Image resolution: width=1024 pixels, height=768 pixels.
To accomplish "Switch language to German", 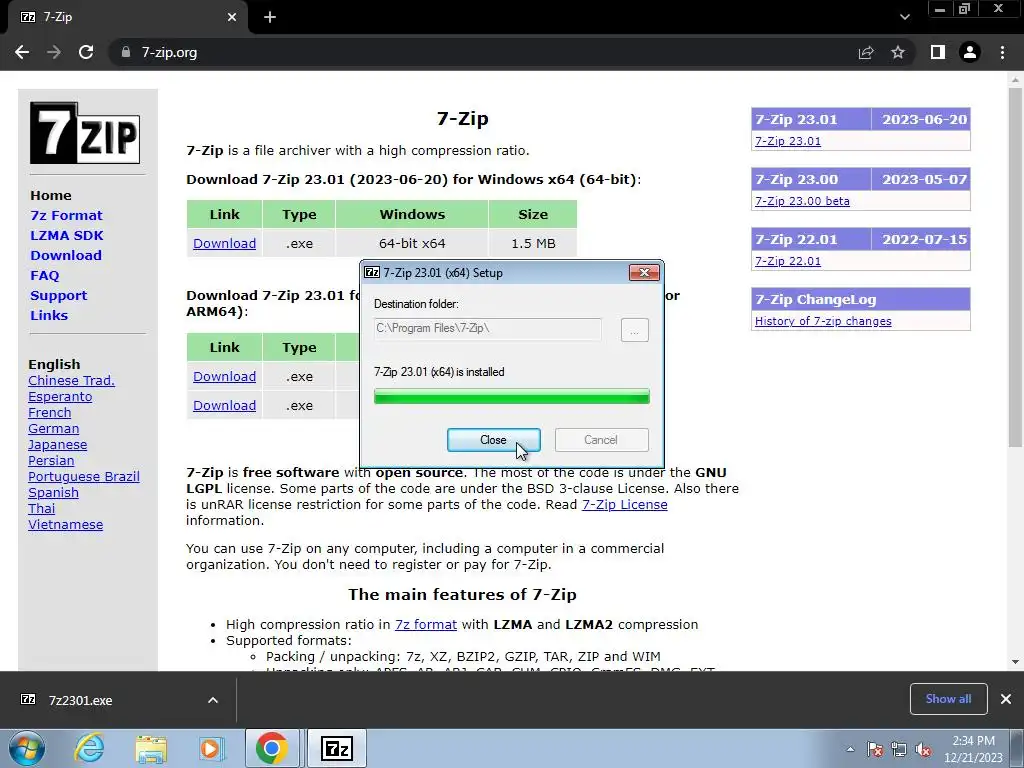I will coord(54,429).
